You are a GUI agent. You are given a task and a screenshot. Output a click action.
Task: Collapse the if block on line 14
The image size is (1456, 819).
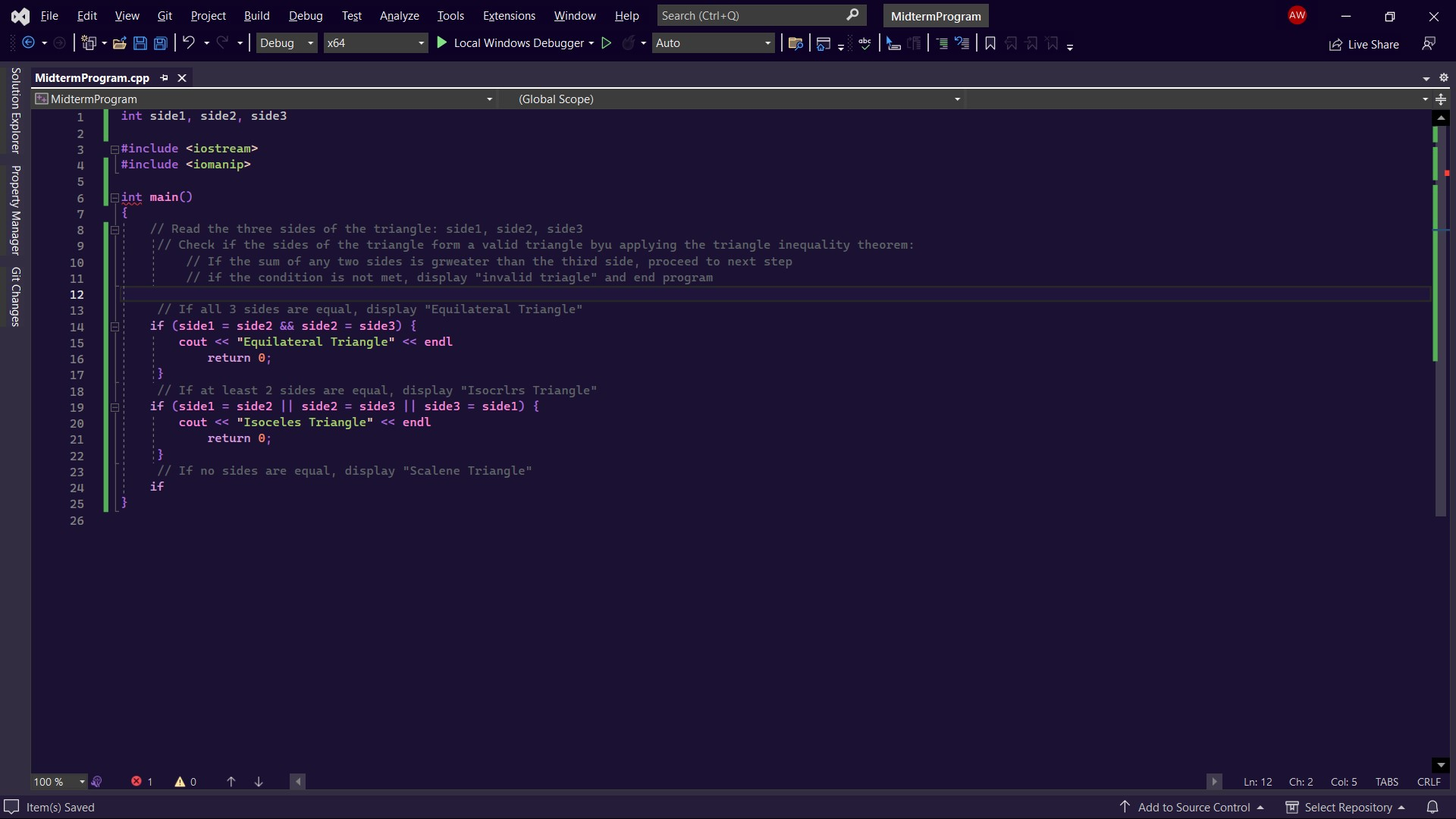115,327
